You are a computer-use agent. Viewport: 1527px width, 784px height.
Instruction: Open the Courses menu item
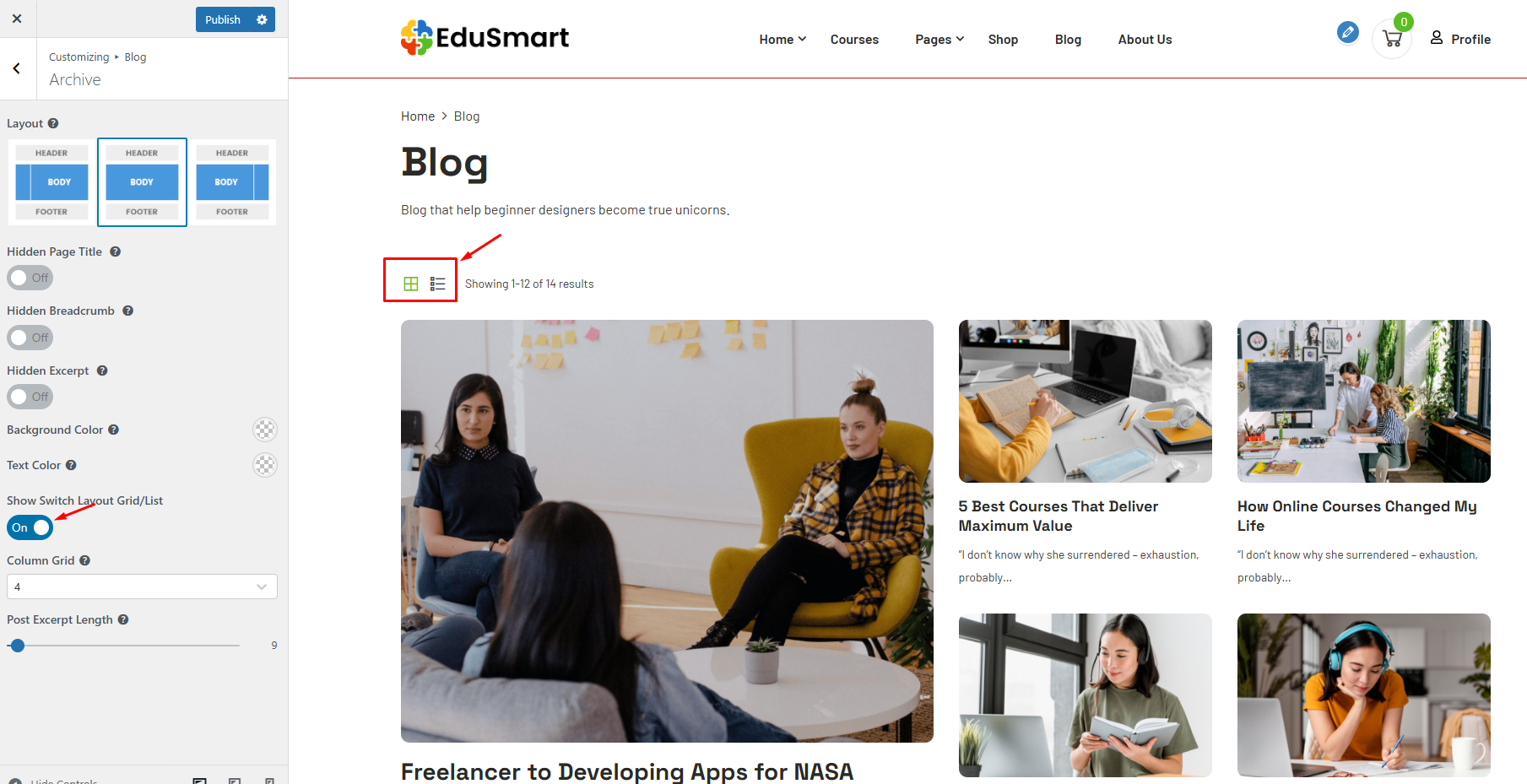(x=854, y=40)
